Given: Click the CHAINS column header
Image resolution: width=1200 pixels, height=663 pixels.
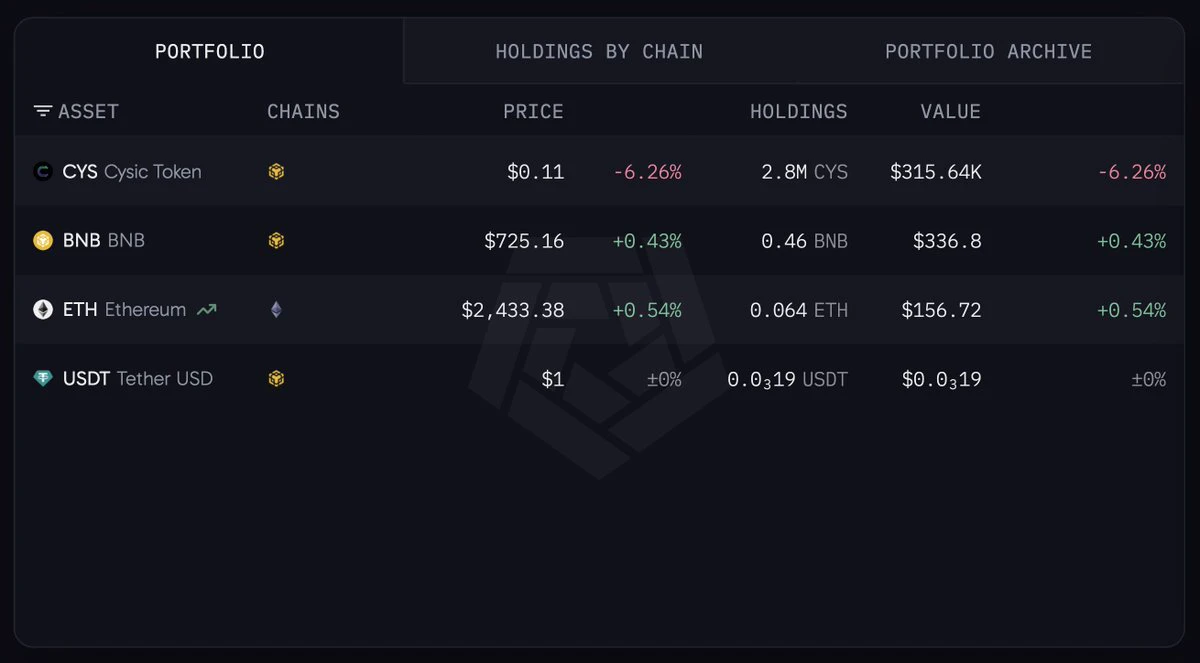Looking at the screenshot, I should coord(303,112).
